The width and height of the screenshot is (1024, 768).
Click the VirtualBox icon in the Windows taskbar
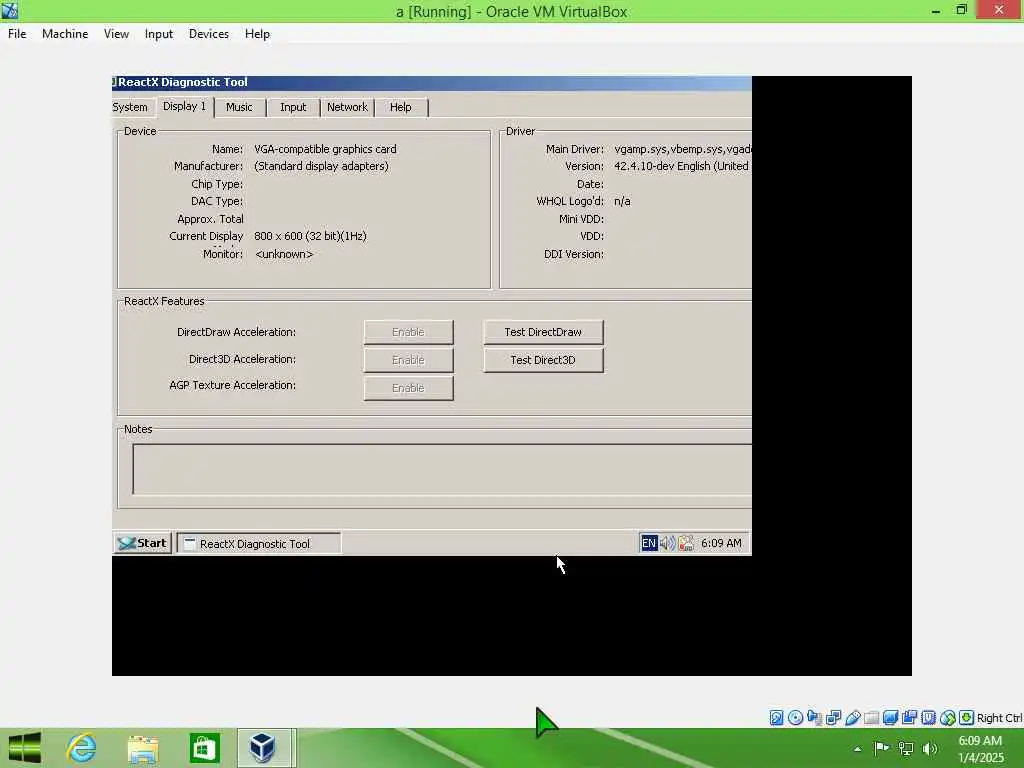263,748
